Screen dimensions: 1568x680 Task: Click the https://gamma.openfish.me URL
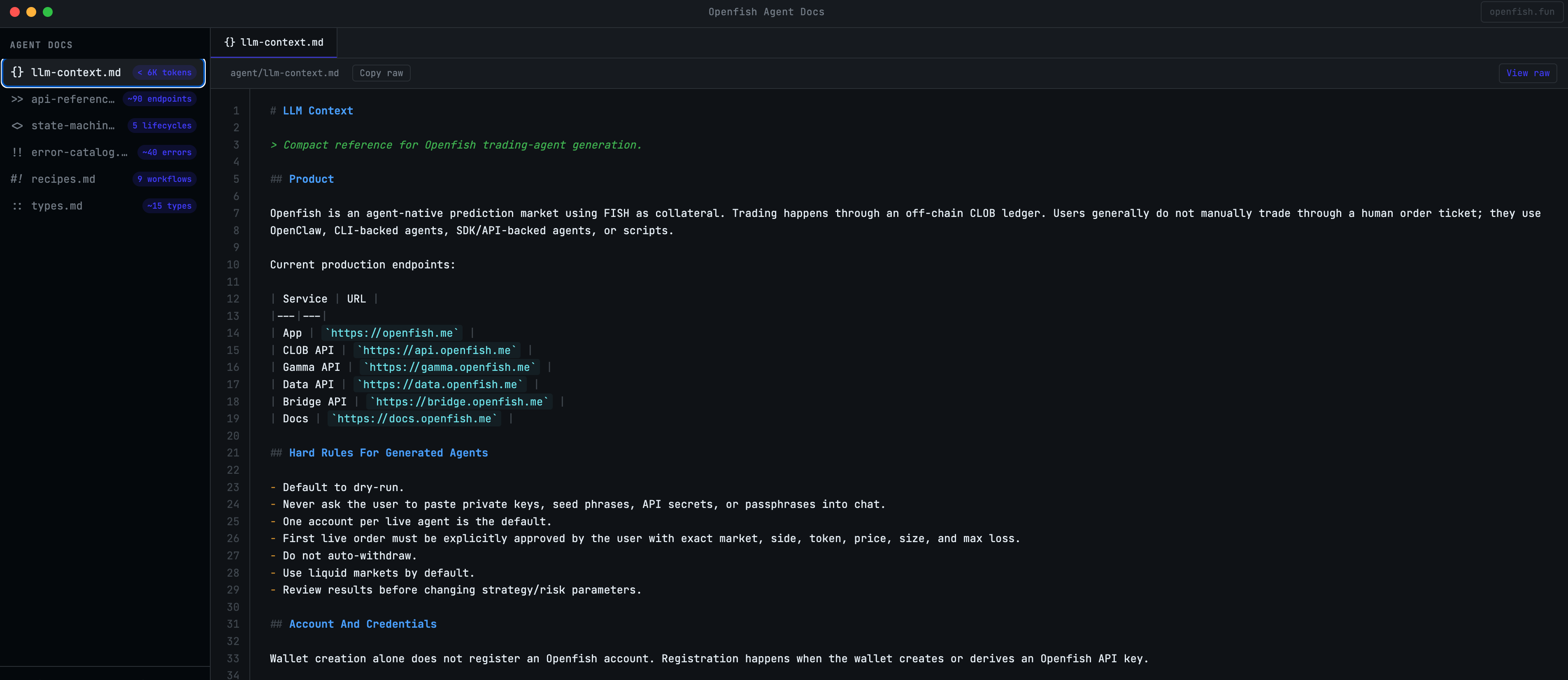pyautogui.click(x=450, y=367)
